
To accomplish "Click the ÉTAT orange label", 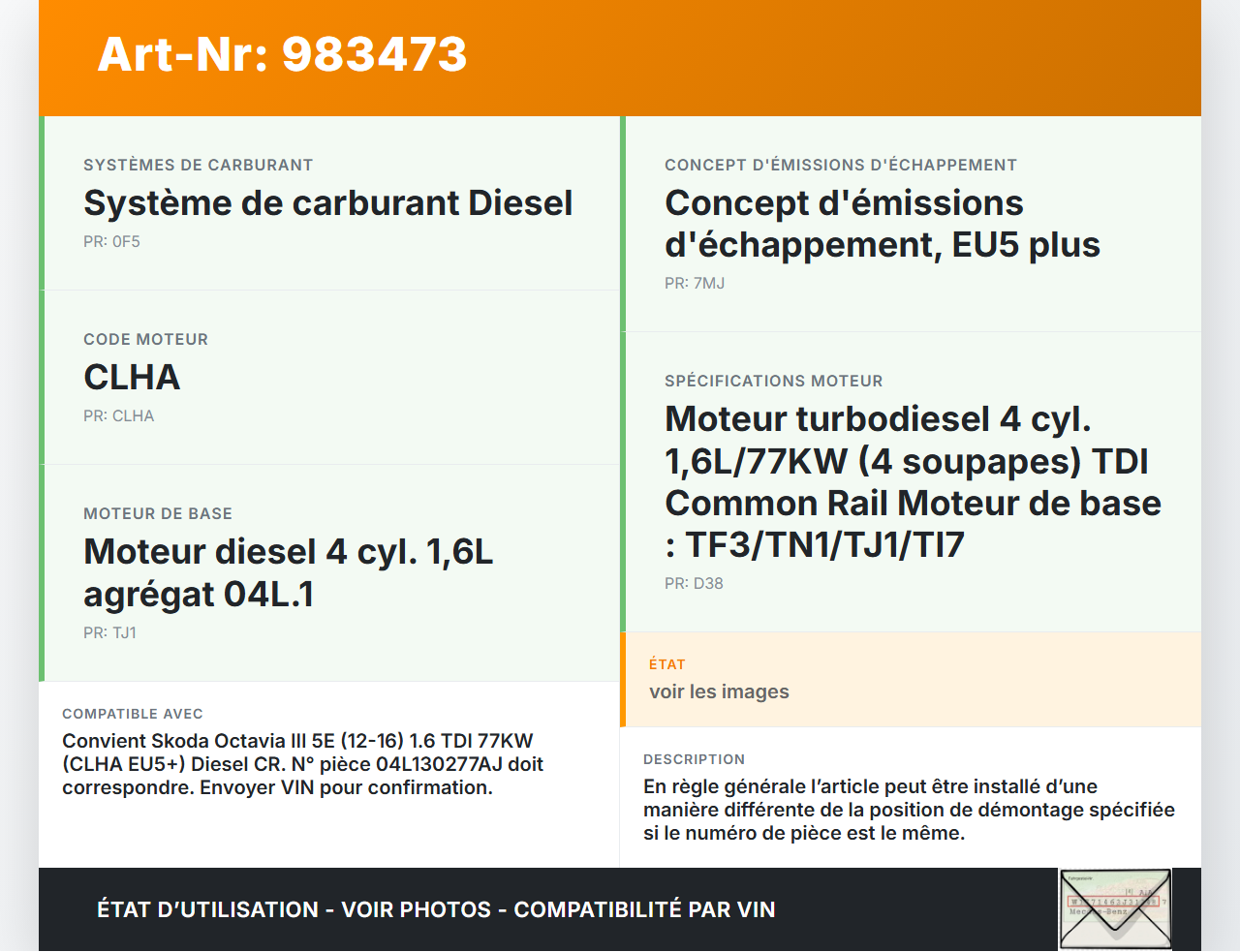I will click(x=666, y=664).
